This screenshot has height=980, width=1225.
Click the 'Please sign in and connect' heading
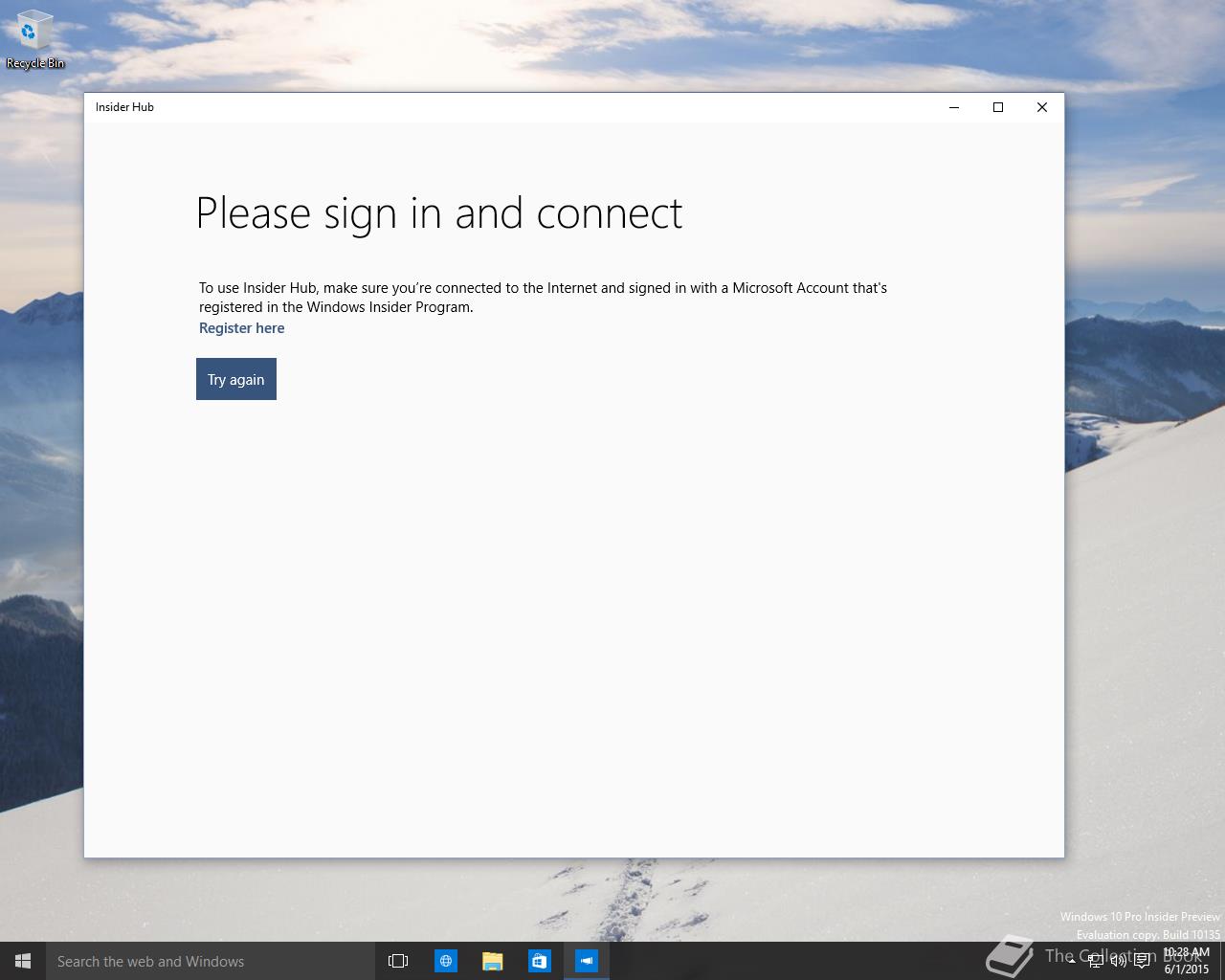(438, 213)
